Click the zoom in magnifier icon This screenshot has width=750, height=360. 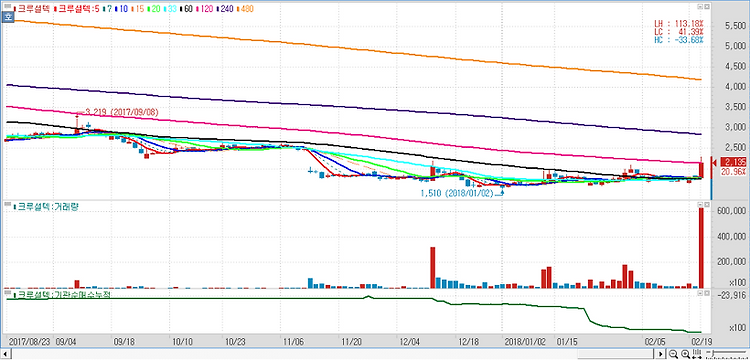(685, 354)
